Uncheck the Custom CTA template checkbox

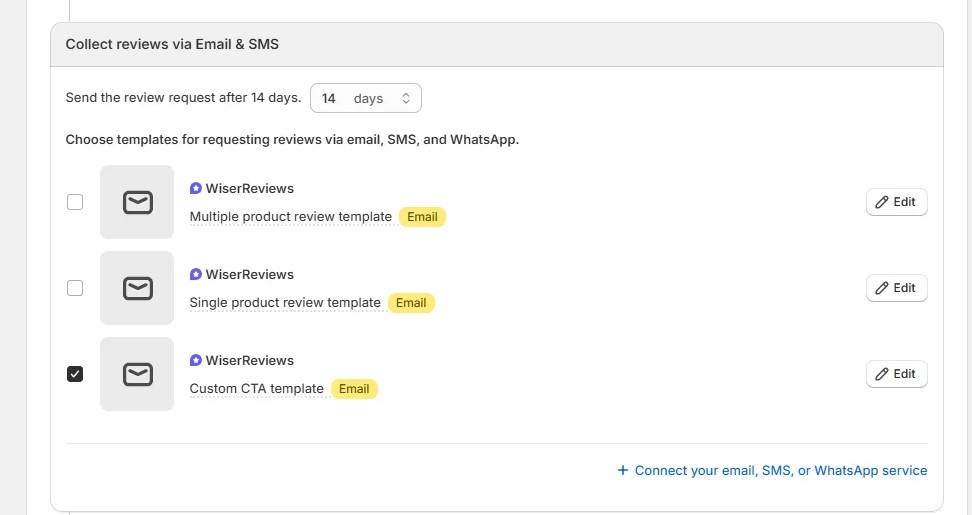click(x=75, y=374)
